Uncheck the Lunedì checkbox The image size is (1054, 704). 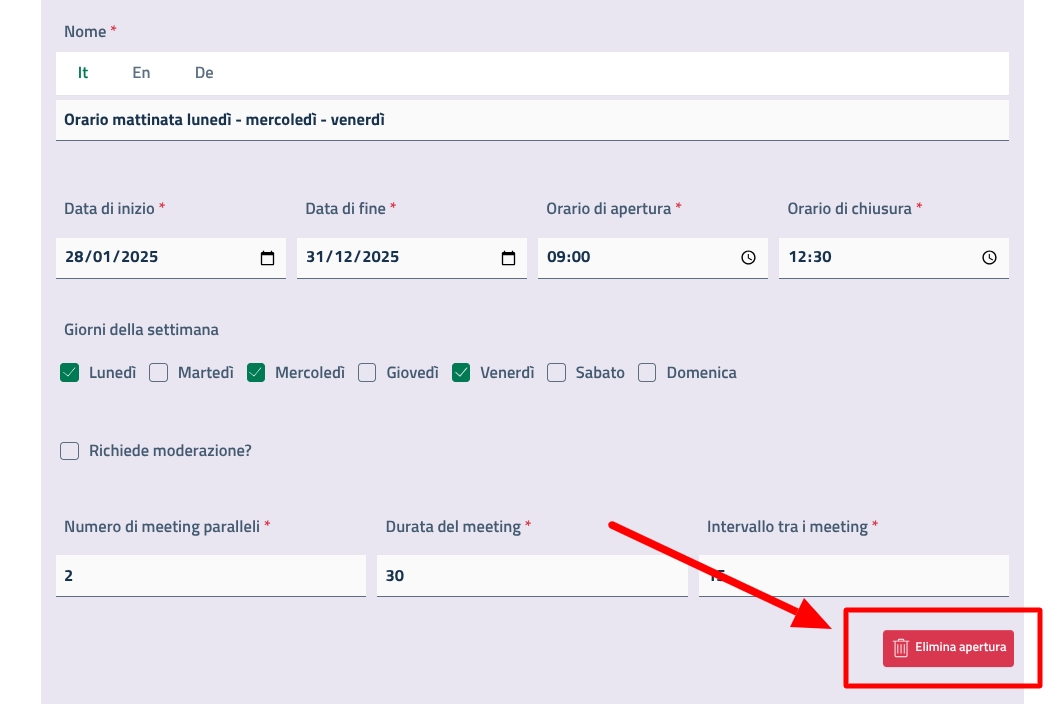point(70,373)
